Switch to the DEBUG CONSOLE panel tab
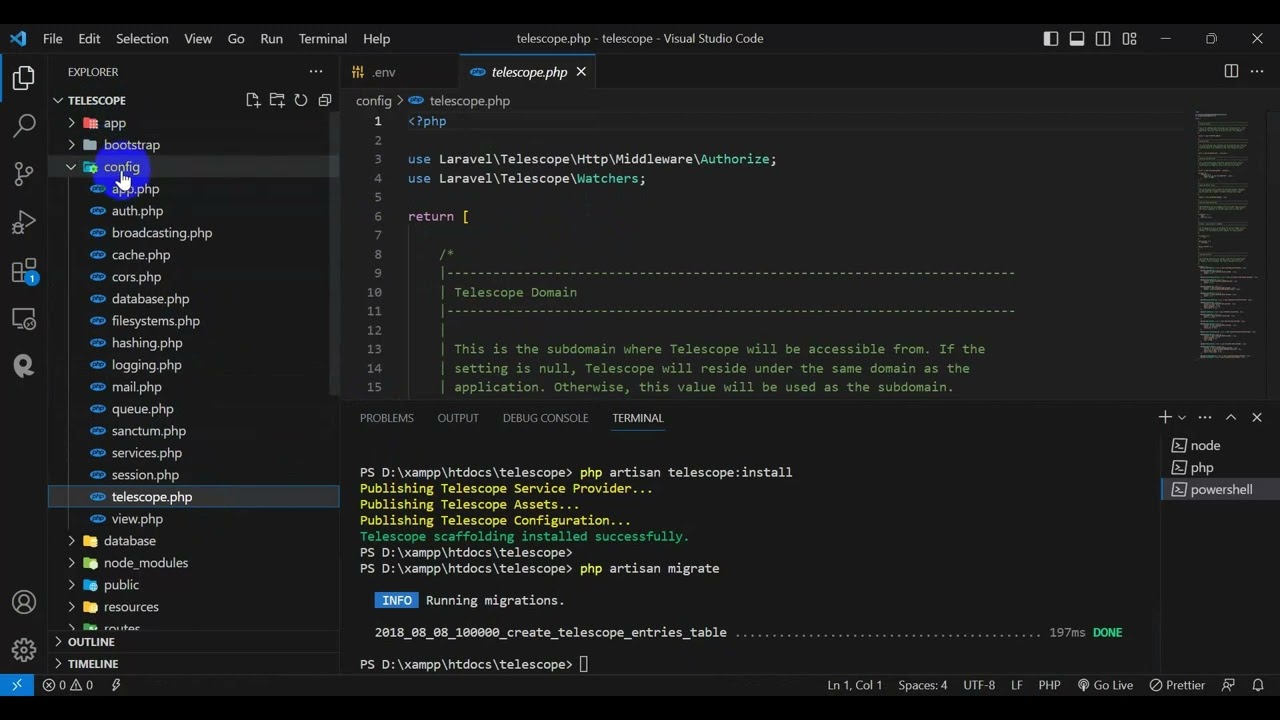This screenshot has height=720, width=1280. 545,418
